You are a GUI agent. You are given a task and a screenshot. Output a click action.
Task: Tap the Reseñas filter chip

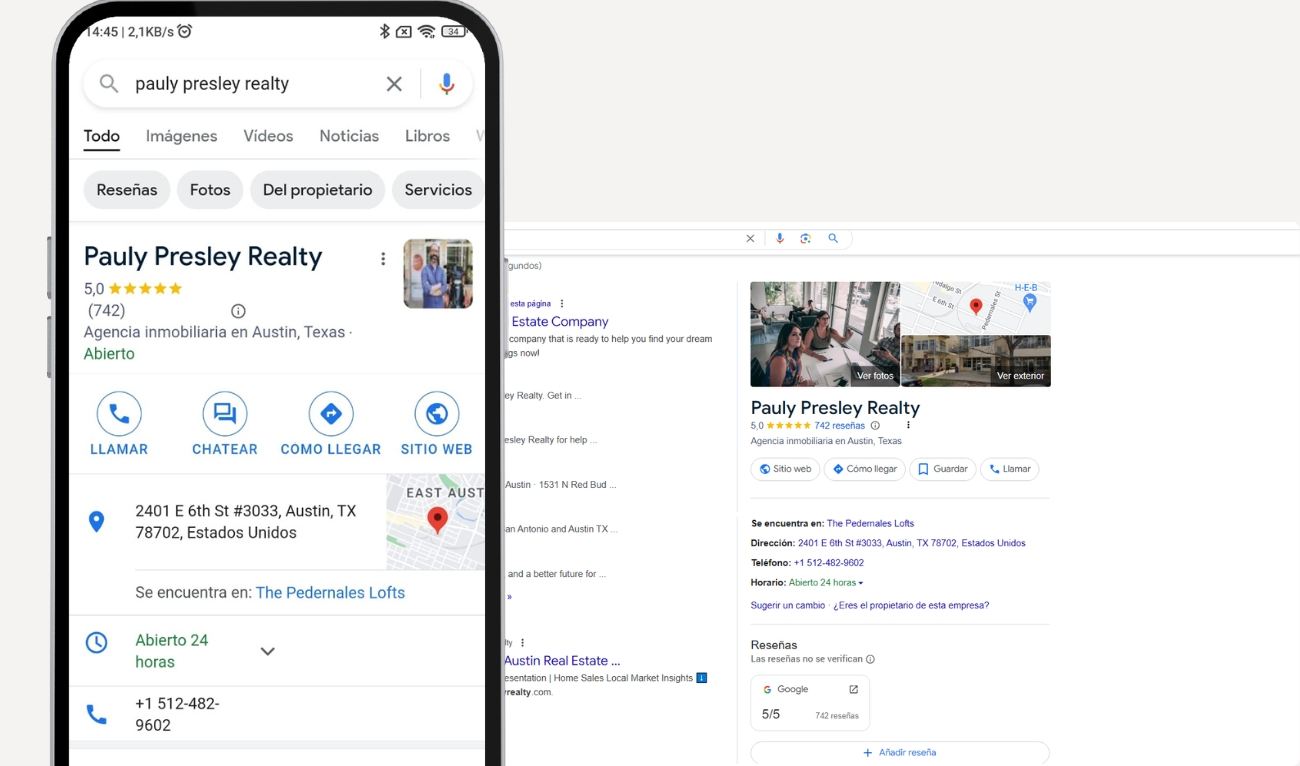(x=127, y=190)
